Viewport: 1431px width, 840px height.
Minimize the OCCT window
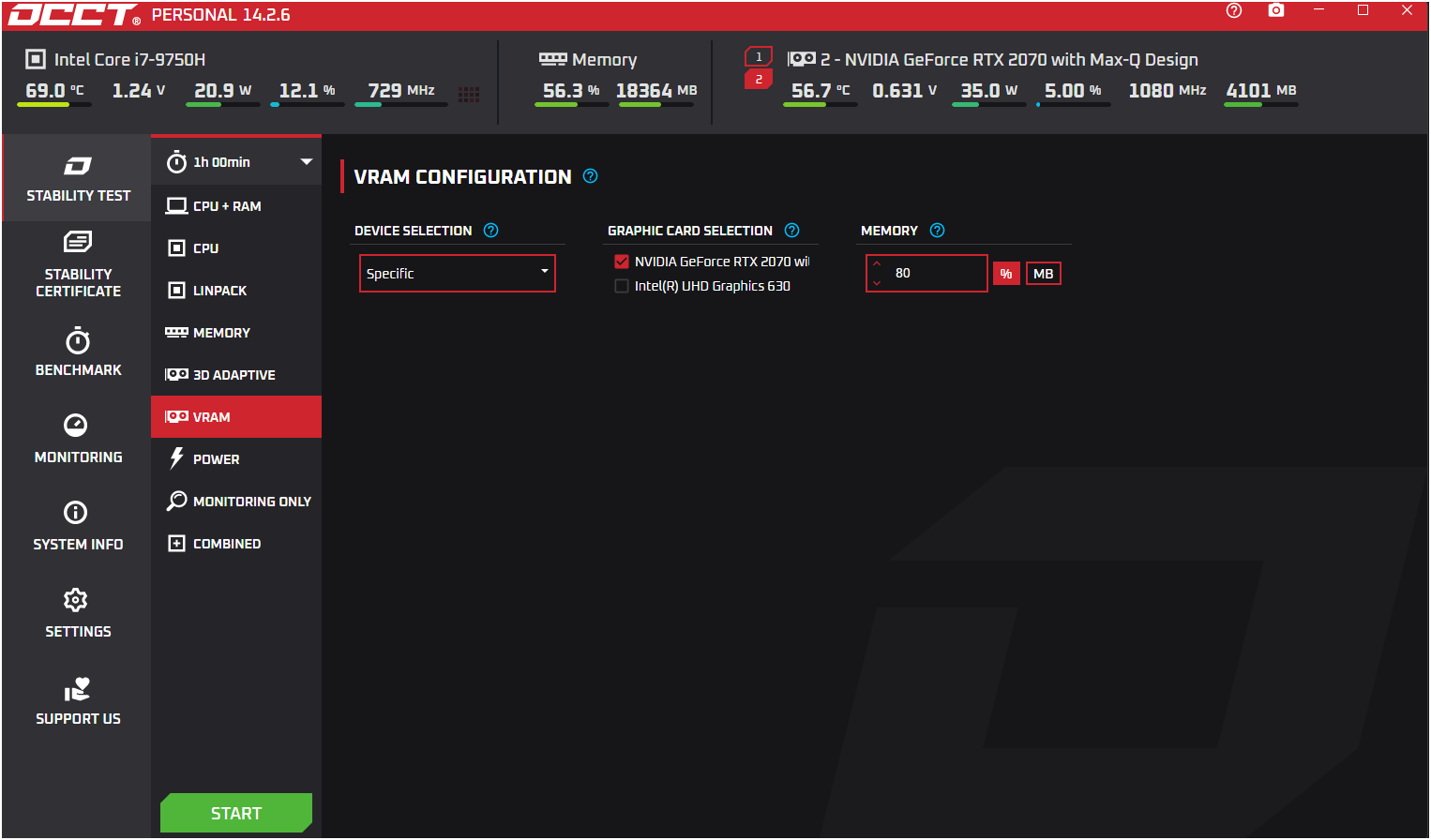click(1319, 10)
